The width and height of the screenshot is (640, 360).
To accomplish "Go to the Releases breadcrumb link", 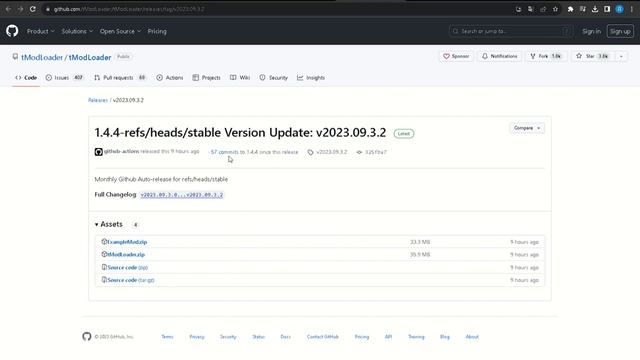I will coord(98,100).
